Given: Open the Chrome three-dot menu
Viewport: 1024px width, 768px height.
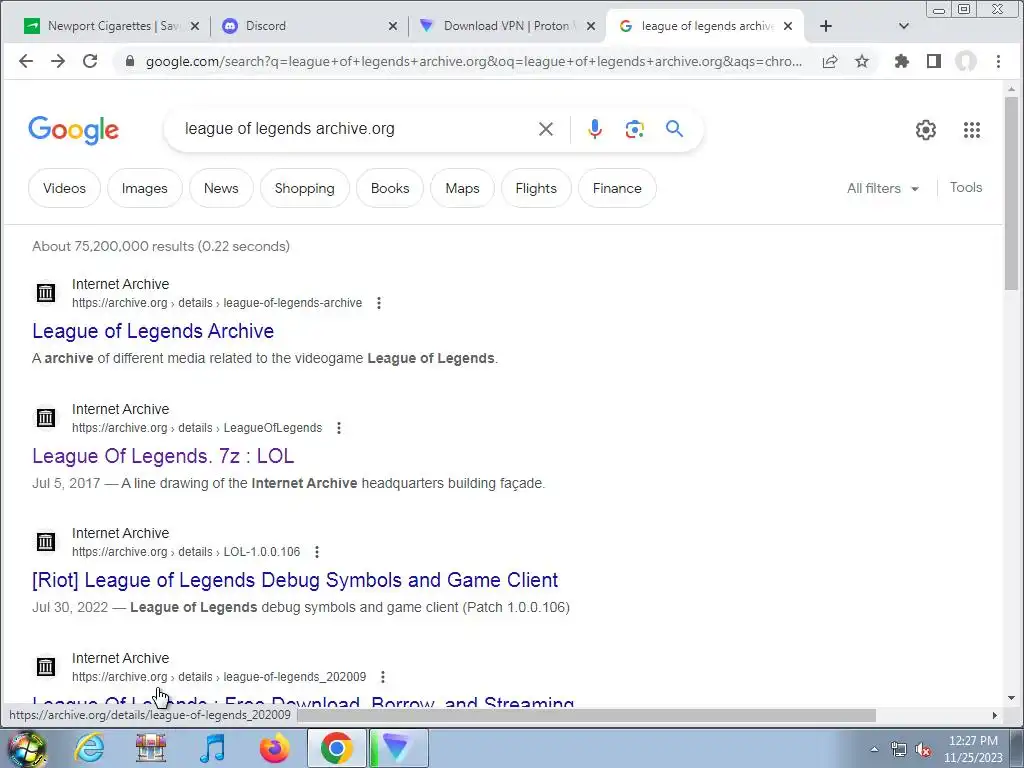Looking at the screenshot, I should tap(998, 61).
